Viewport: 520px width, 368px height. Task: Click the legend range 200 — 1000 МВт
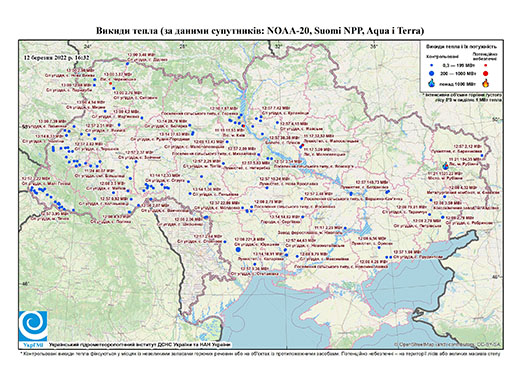pos(458,73)
